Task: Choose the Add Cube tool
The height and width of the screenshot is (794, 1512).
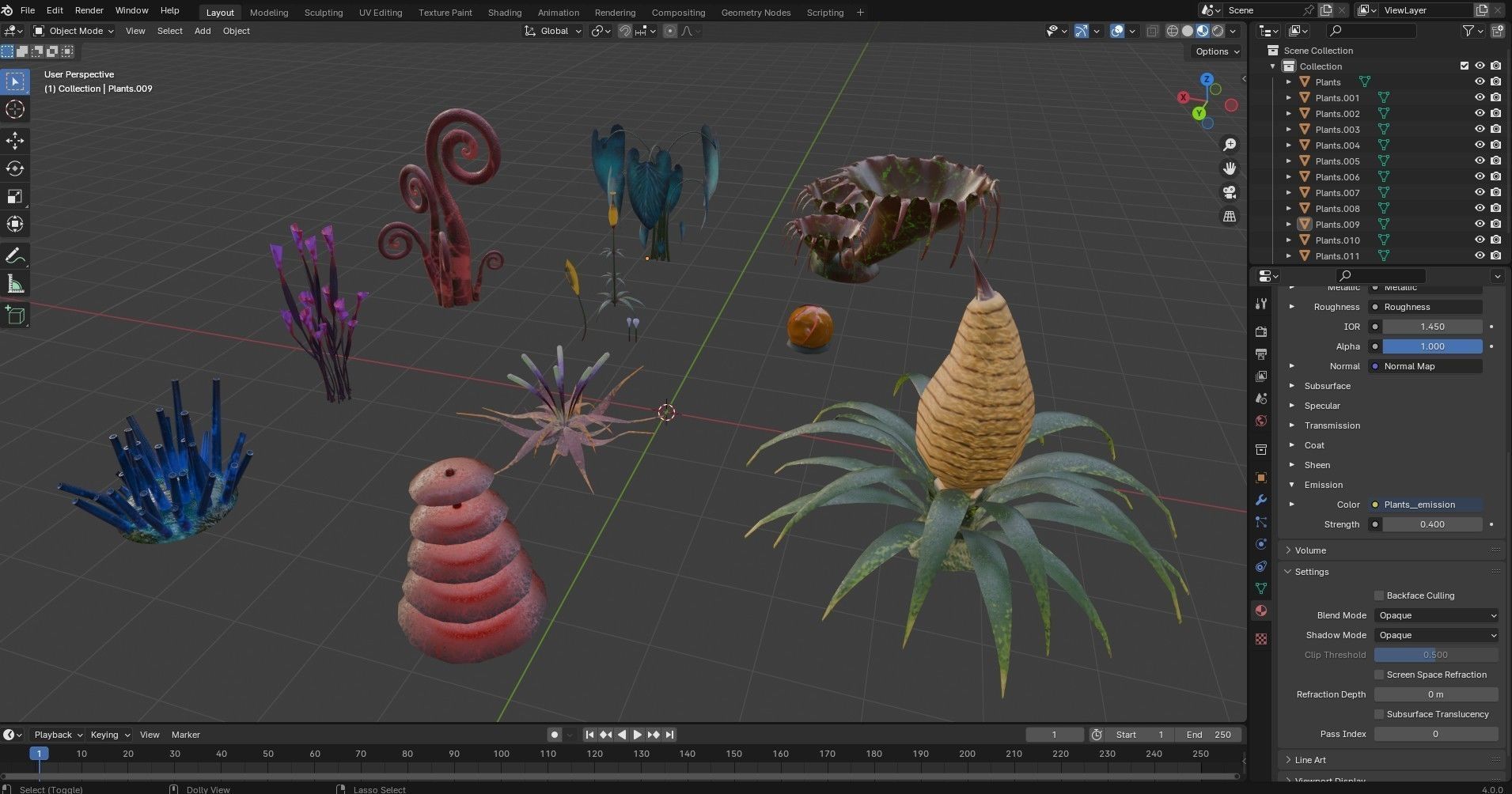Action: tap(15, 316)
